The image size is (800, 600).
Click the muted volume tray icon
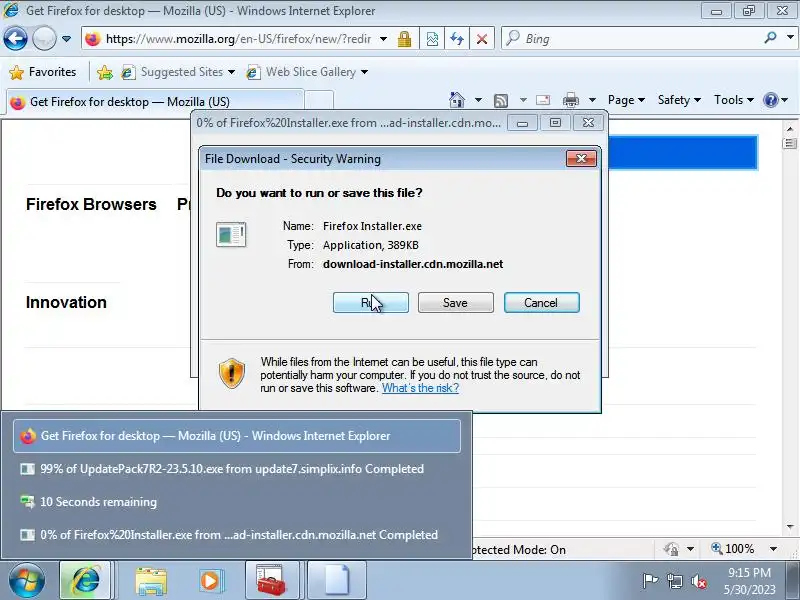click(x=698, y=581)
